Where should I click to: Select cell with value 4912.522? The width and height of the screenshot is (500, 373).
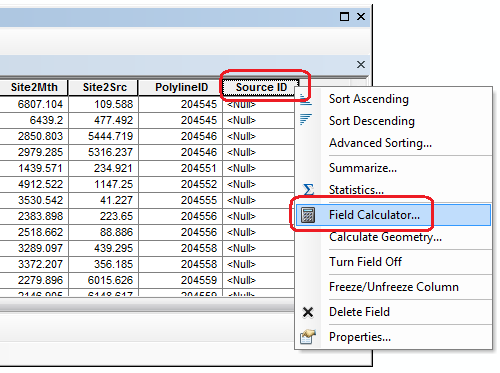coord(34,184)
